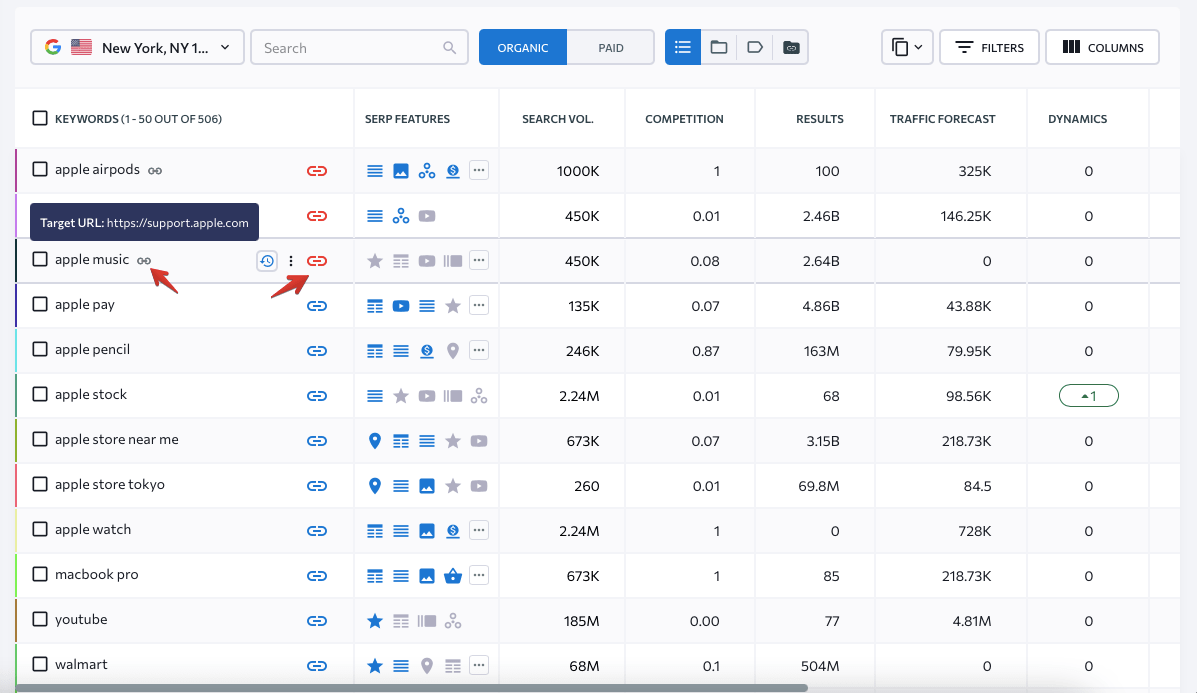The image size is (1197, 693).
Task: Sort by DYNAMICS column header
Action: pos(1077,119)
